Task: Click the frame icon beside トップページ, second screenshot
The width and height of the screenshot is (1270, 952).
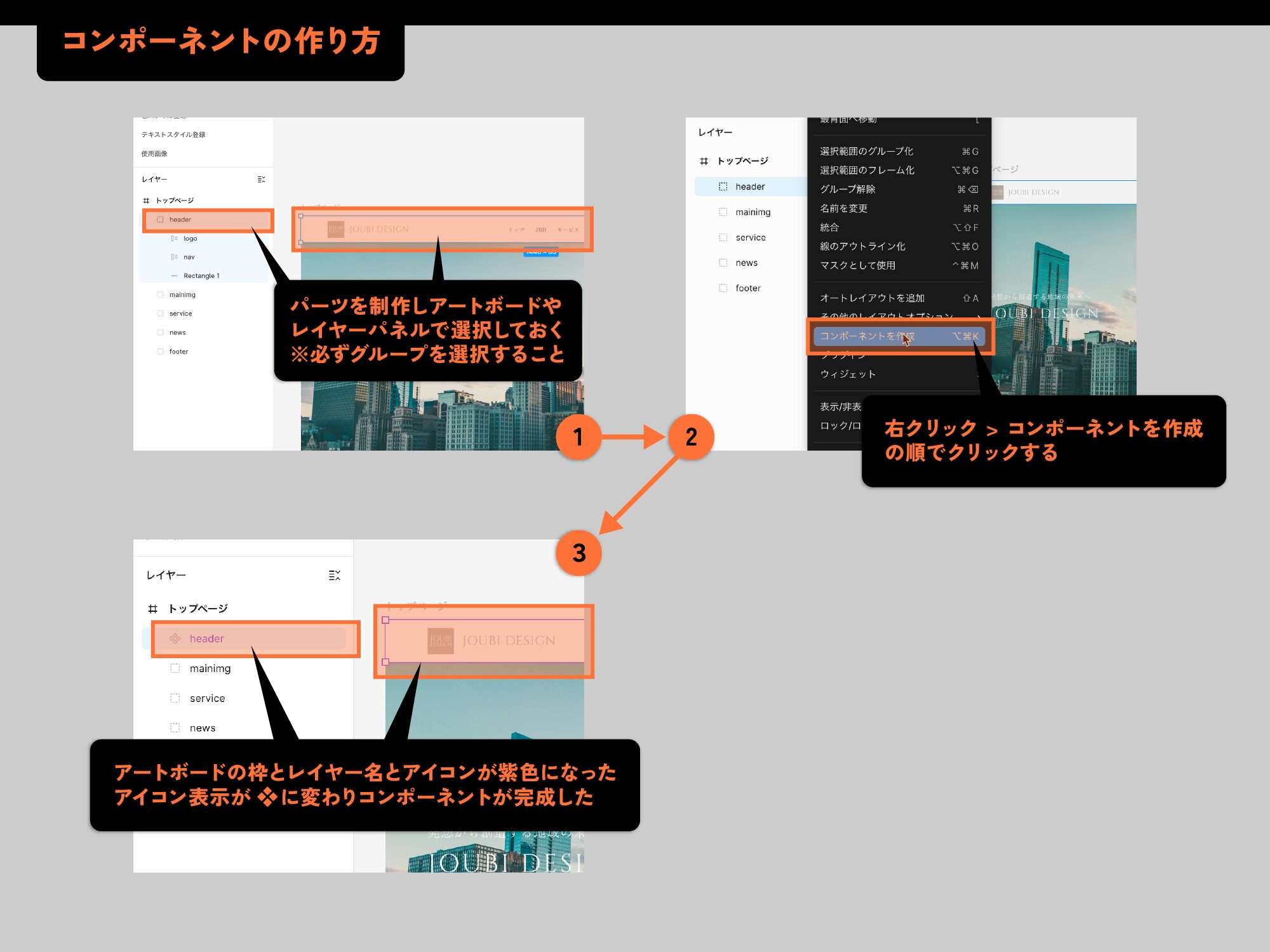Action: point(704,161)
